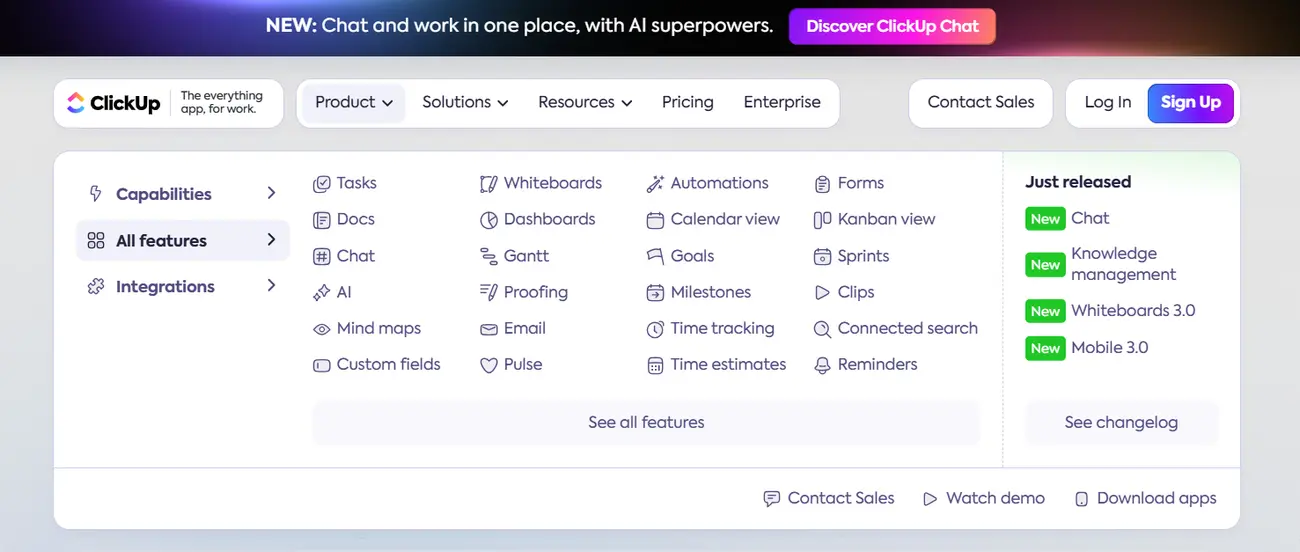This screenshot has height=552, width=1300.
Task: Click the Gantt chart icon
Action: (489, 257)
